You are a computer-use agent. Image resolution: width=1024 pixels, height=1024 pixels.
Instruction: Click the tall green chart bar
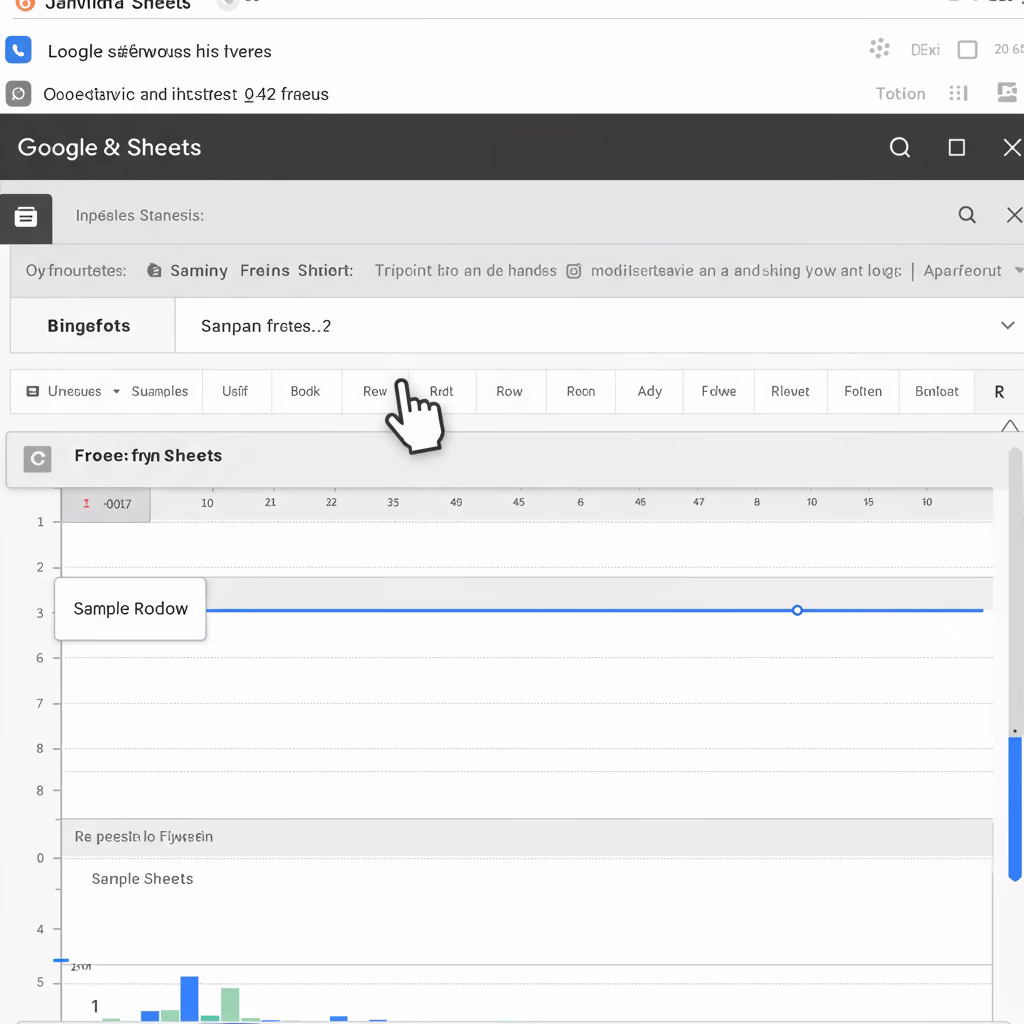(230, 1004)
